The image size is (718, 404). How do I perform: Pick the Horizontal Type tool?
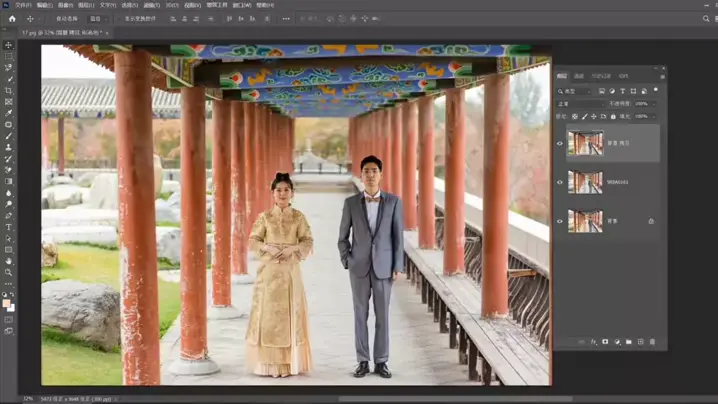pos(9,227)
